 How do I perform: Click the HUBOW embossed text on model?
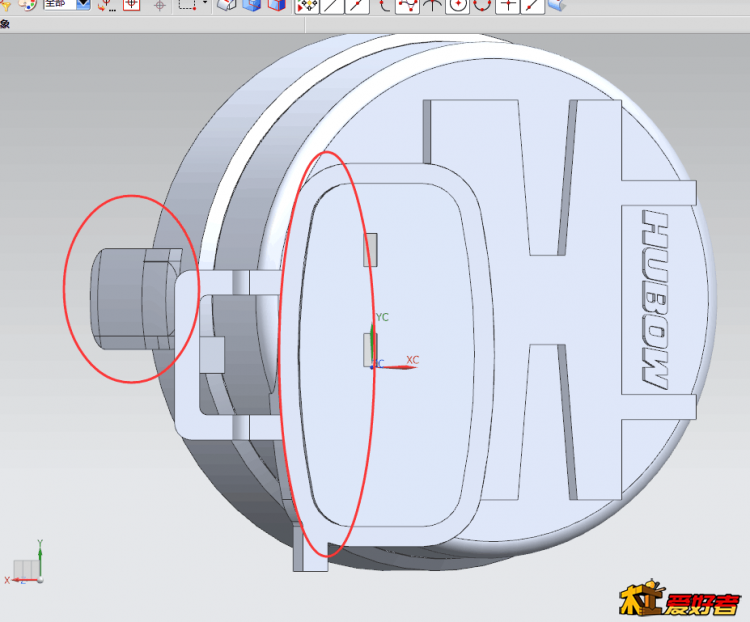coord(654,299)
